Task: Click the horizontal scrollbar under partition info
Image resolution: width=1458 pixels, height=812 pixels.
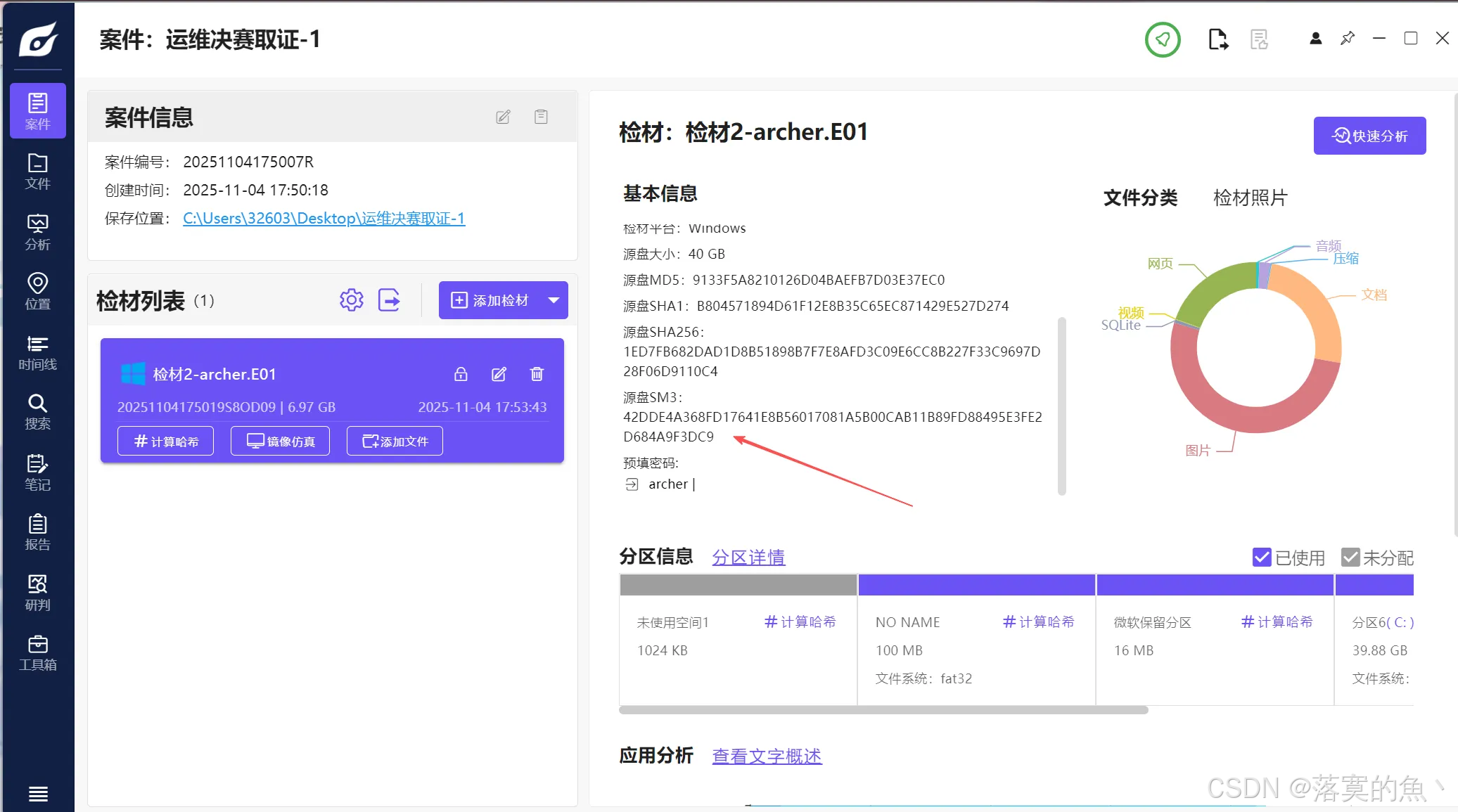Action: point(883,710)
